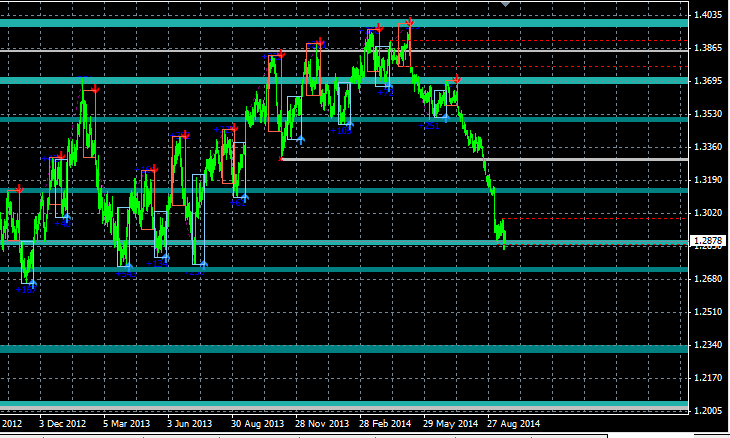The height and width of the screenshot is (438, 730).
Task: Click the red arrow on the 1.3695 band near Dec 2012
Action: 95,90
